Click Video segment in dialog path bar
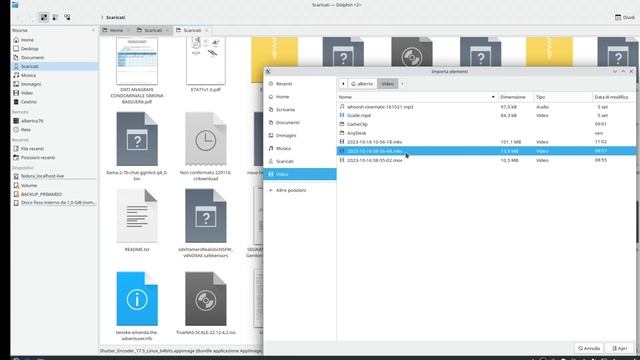The image size is (640, 360). (x=387, y=84)
